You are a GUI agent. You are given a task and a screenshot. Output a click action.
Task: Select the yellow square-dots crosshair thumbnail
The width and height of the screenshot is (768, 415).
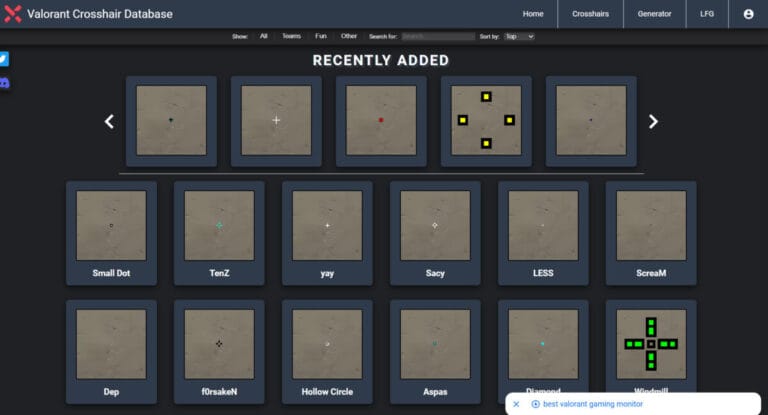(x=486, y=120)
